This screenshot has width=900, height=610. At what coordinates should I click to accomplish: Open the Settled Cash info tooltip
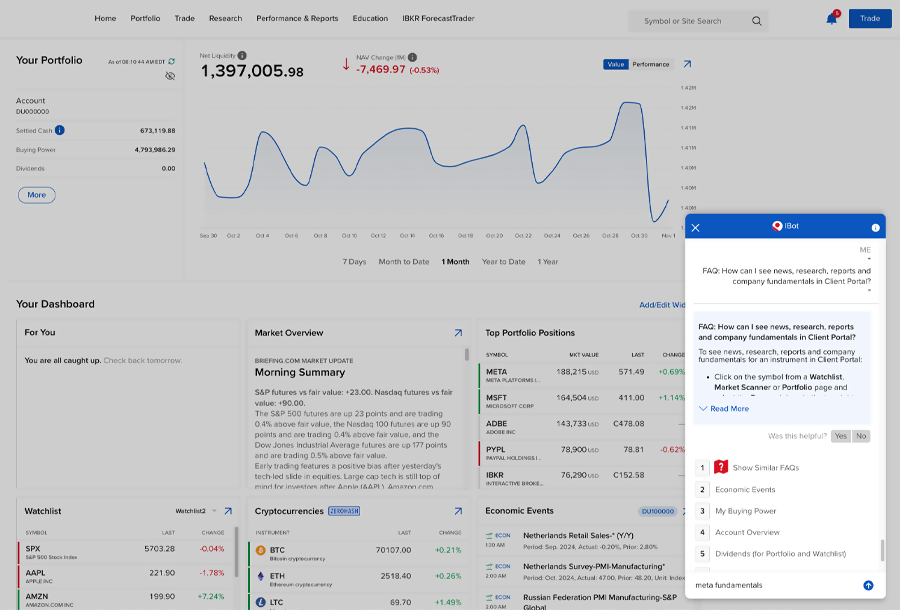pos(59,130)
